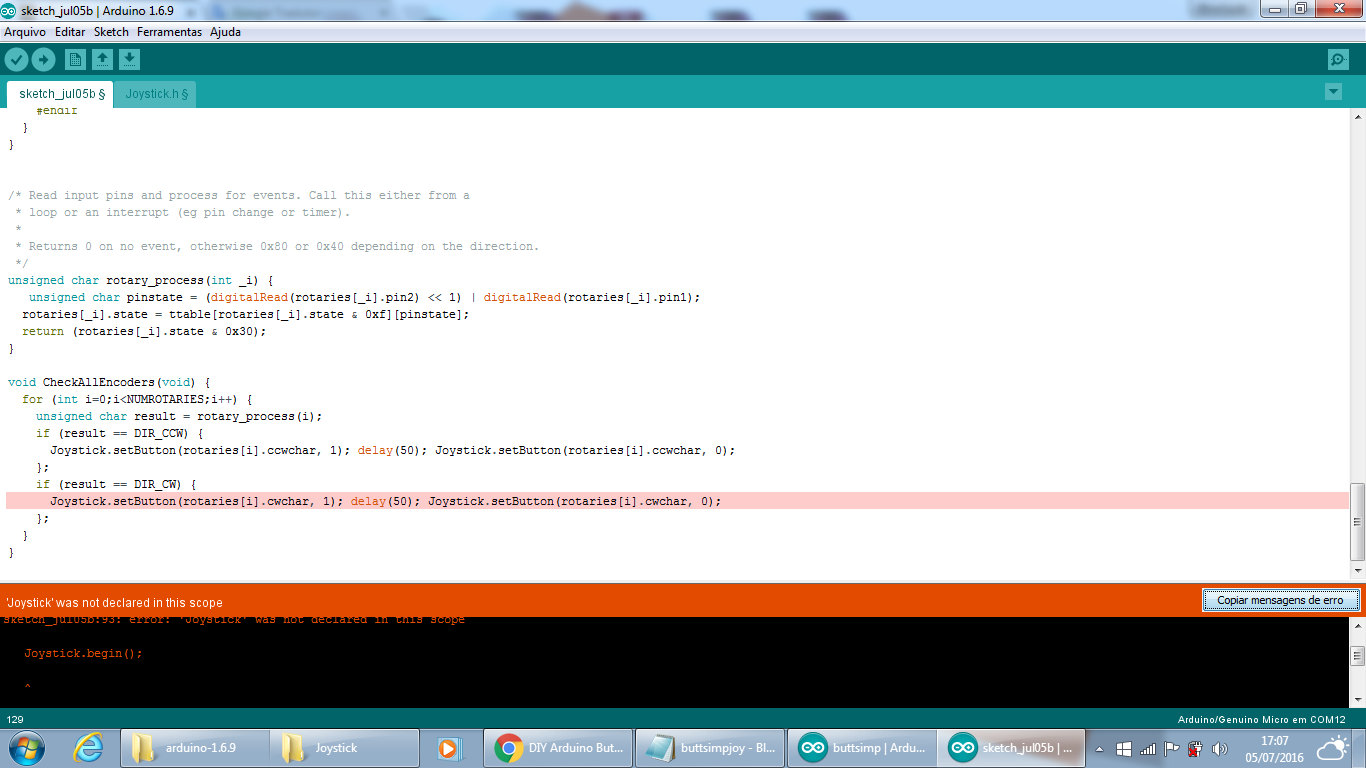This screenshot has height=768, width=1366.
Task: Switch to the Joystick.h tab
Action: (157, 94)
